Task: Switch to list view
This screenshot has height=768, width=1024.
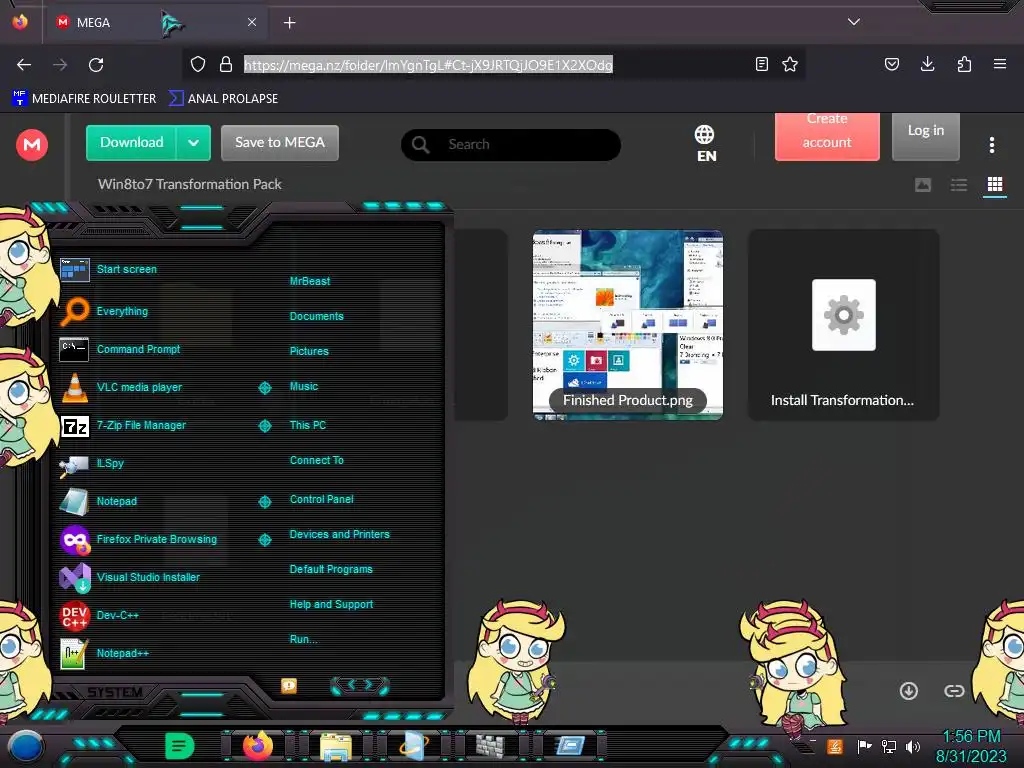Action: (x=959, y=185)
